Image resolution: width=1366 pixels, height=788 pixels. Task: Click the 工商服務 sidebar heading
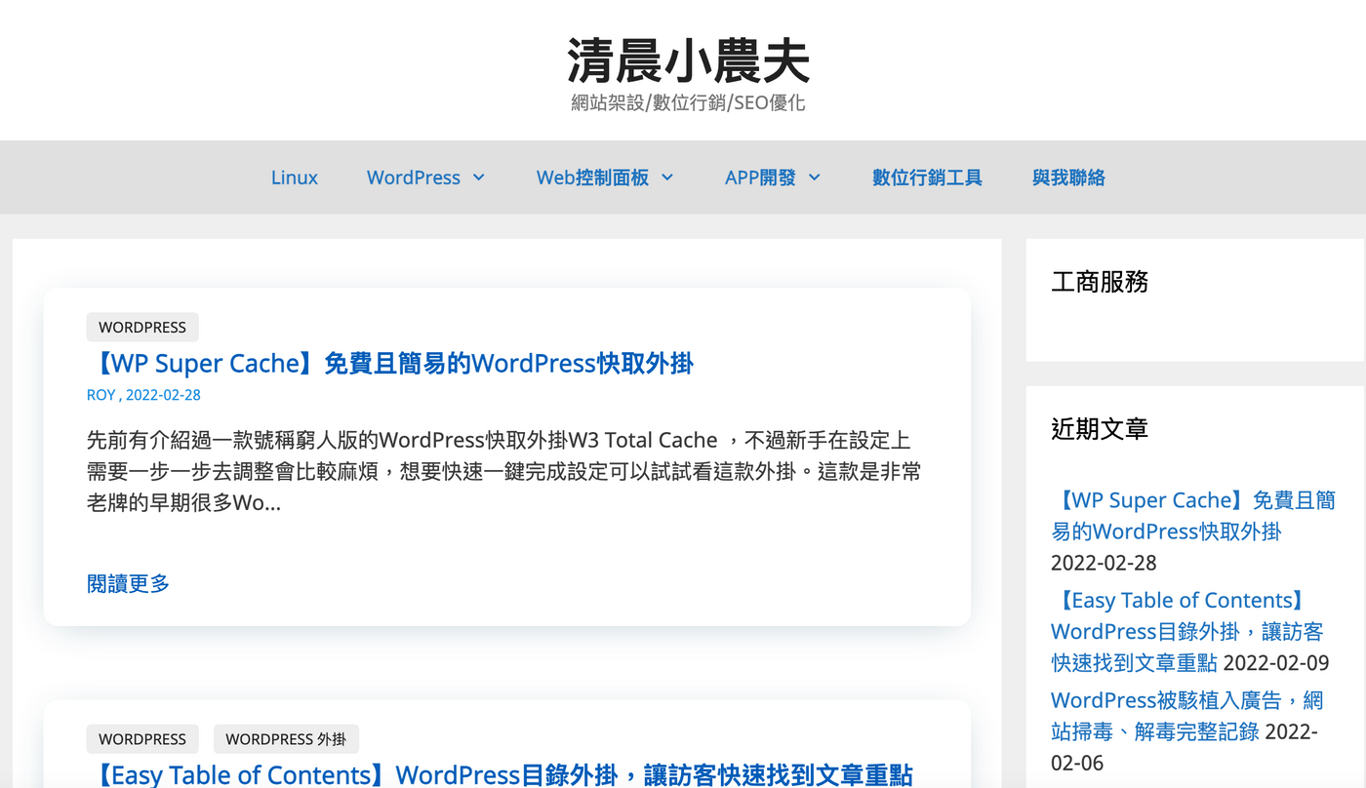[x=1099, y=282]
